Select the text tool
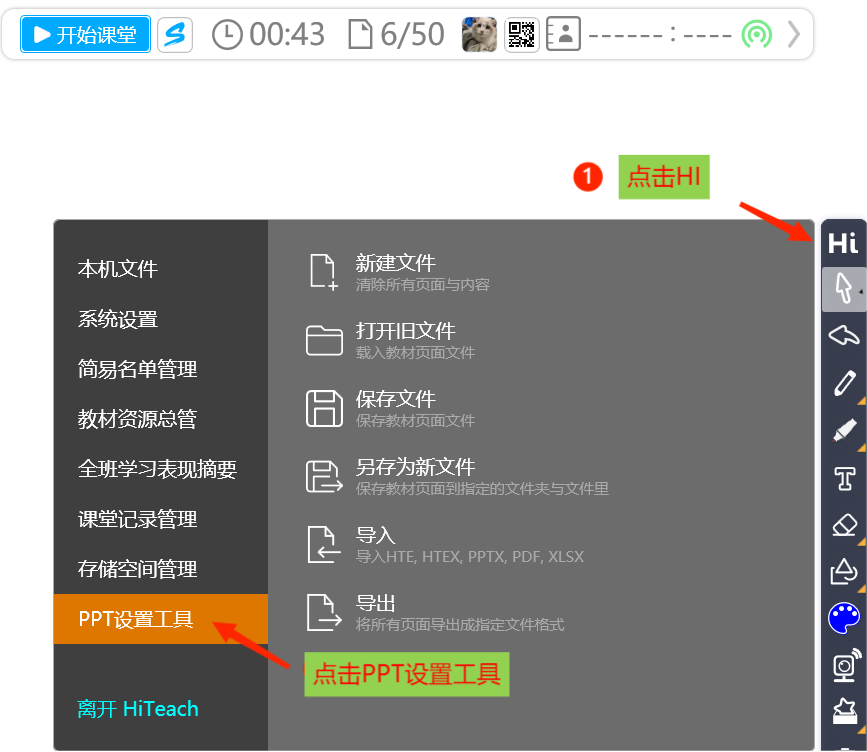The height and width of the screenshot is (752, 867). (844, 478)
